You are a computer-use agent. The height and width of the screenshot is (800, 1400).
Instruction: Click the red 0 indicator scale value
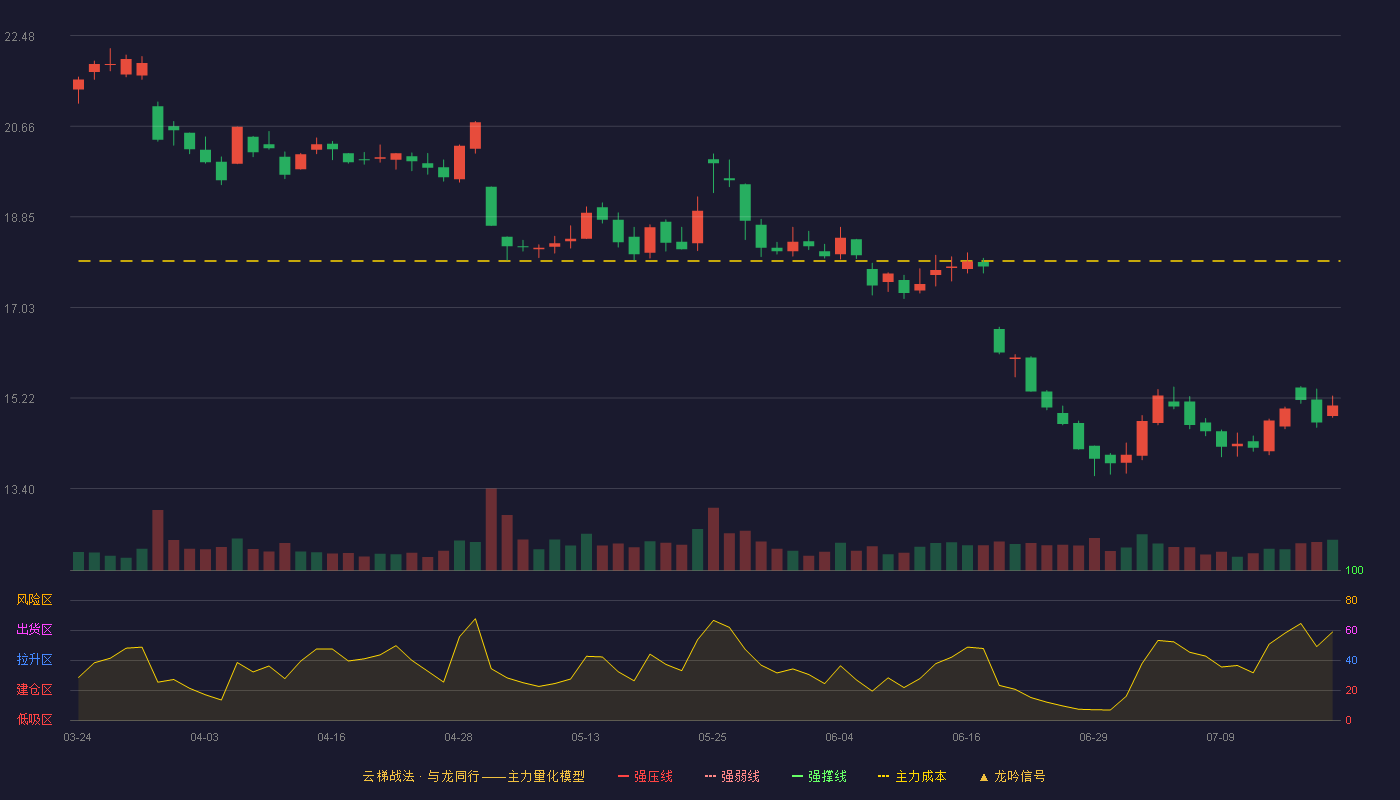(1348, 720)
